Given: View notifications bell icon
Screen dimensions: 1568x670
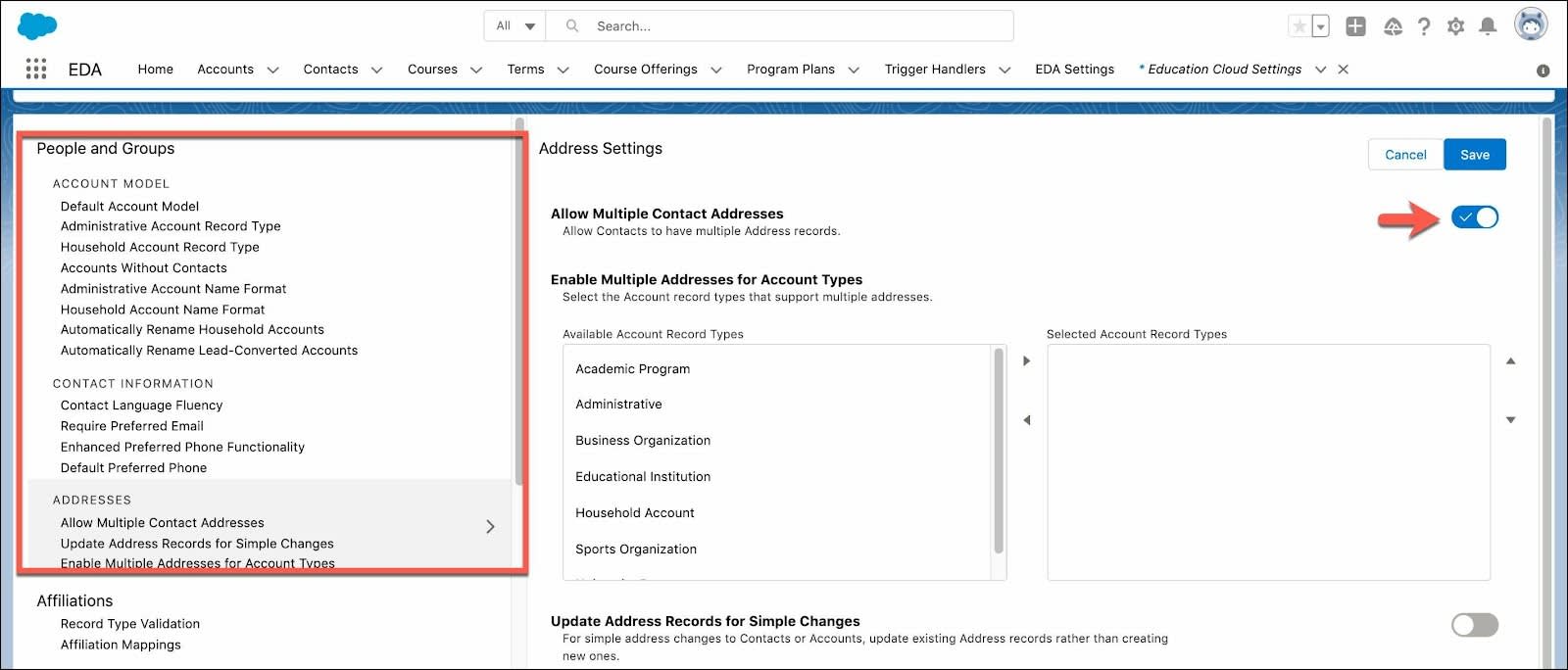Looking at the screenshot, I should [x=1488, y=26].
